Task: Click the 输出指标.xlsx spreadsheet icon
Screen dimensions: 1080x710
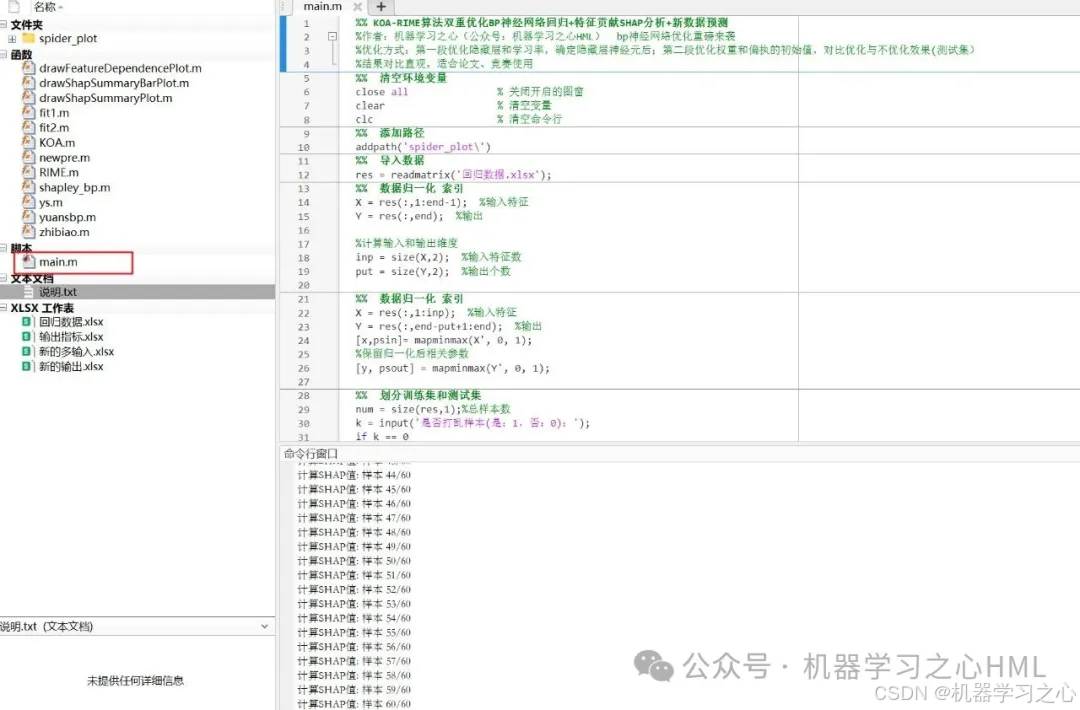Action: 26,337
